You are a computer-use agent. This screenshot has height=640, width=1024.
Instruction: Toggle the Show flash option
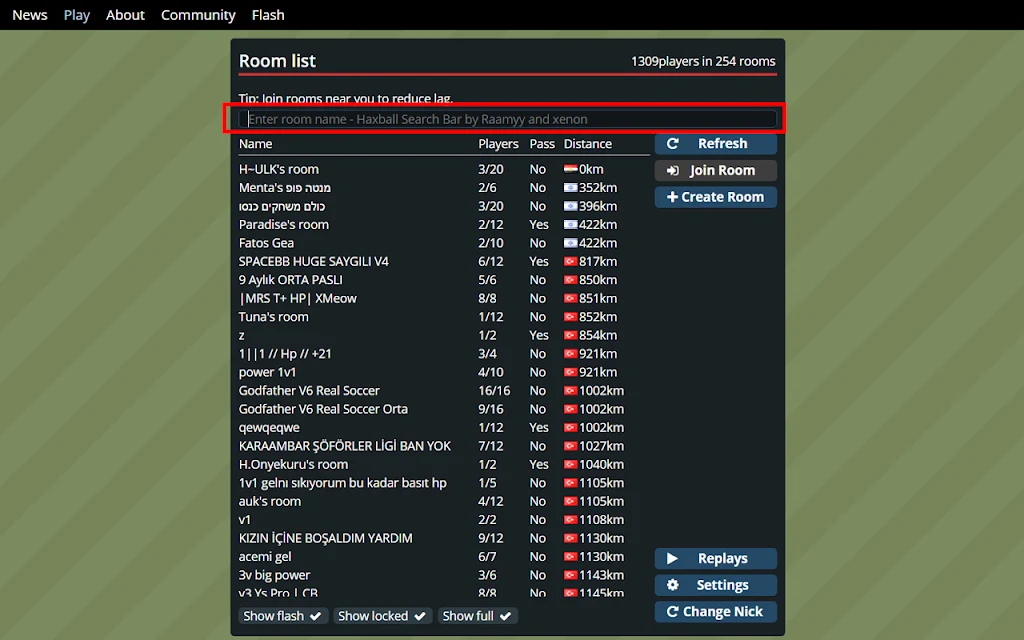(282, 616)
